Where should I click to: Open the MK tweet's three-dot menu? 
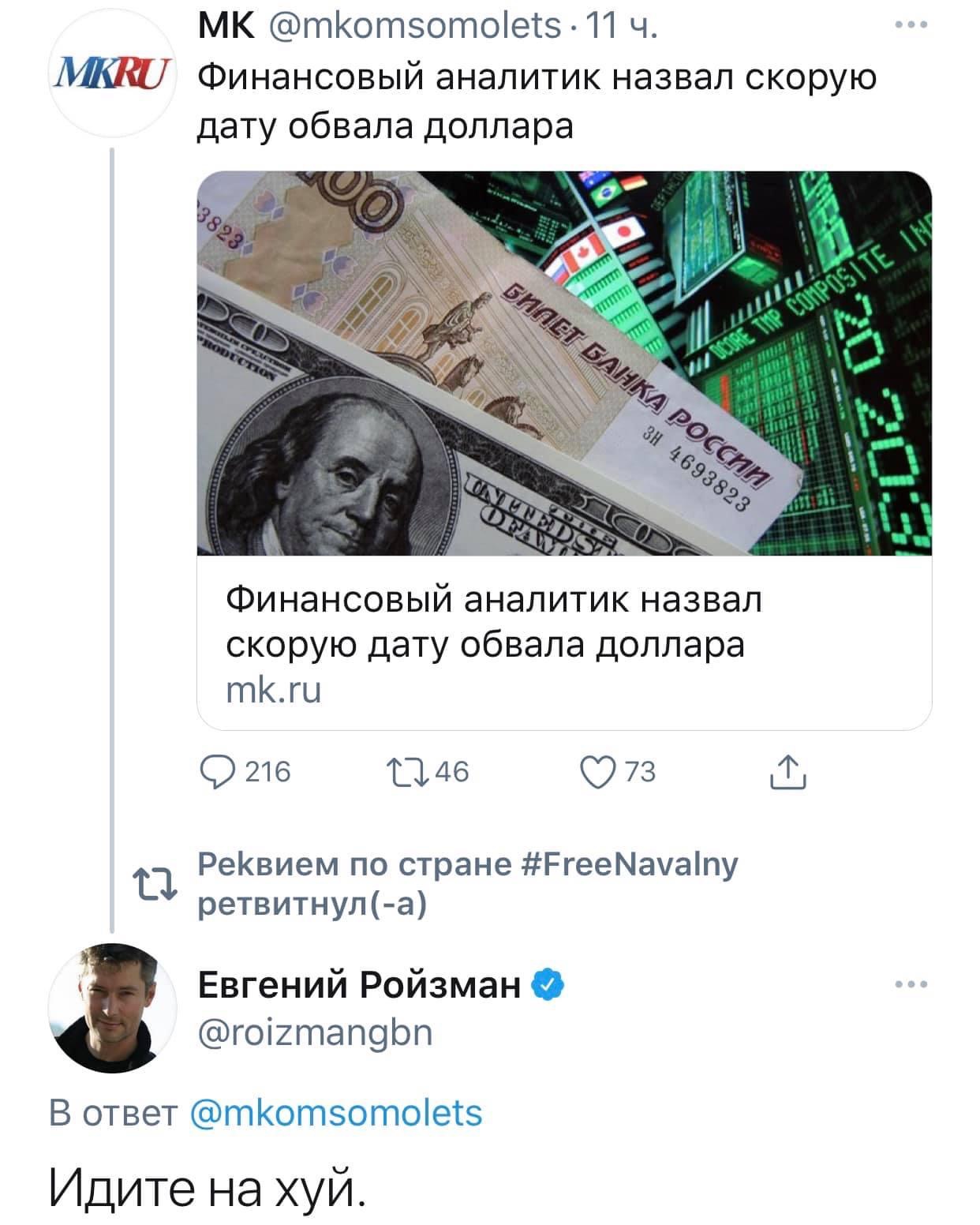pos(912,26)
